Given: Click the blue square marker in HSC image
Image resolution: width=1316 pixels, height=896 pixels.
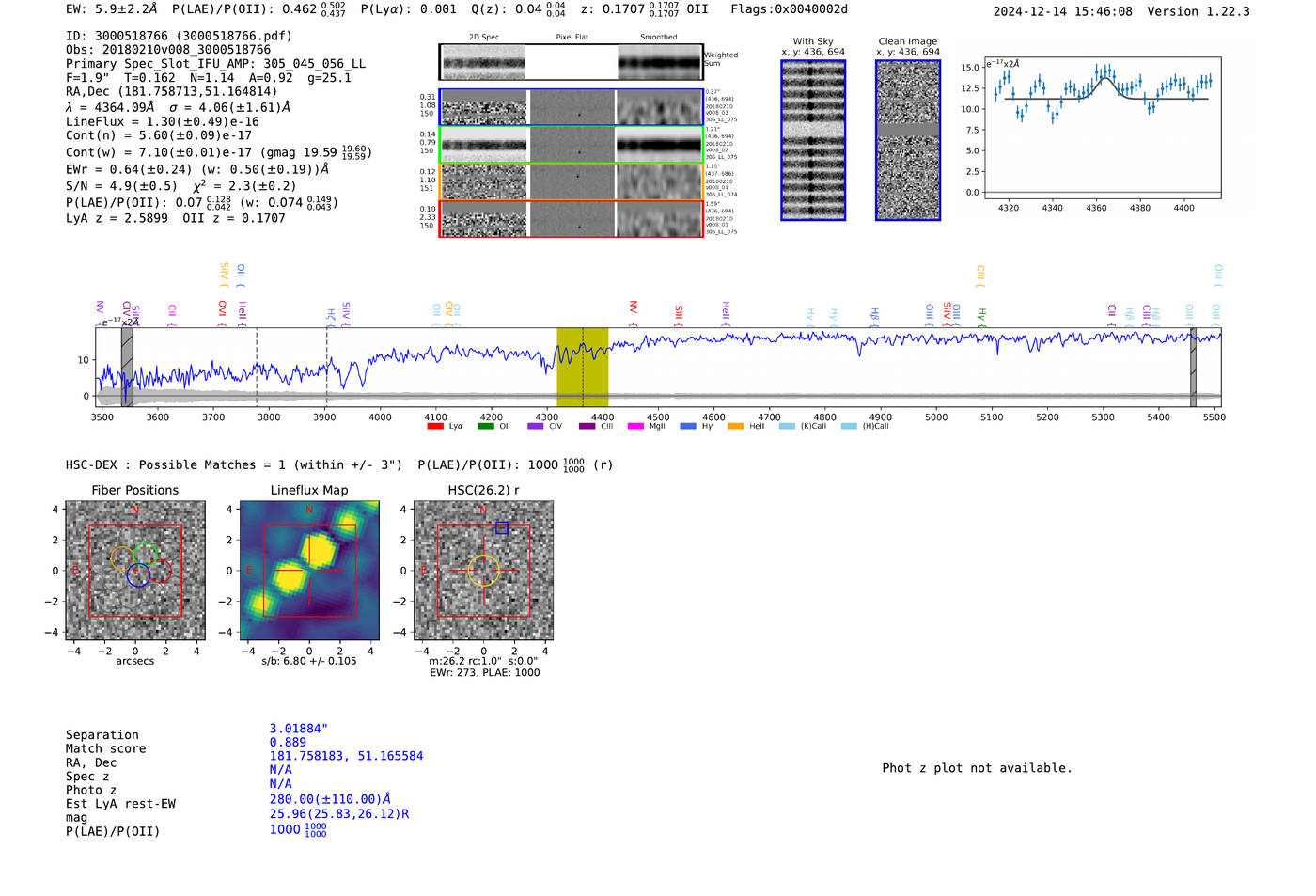Looking at the screenshot, I should (x=502, y=528).
